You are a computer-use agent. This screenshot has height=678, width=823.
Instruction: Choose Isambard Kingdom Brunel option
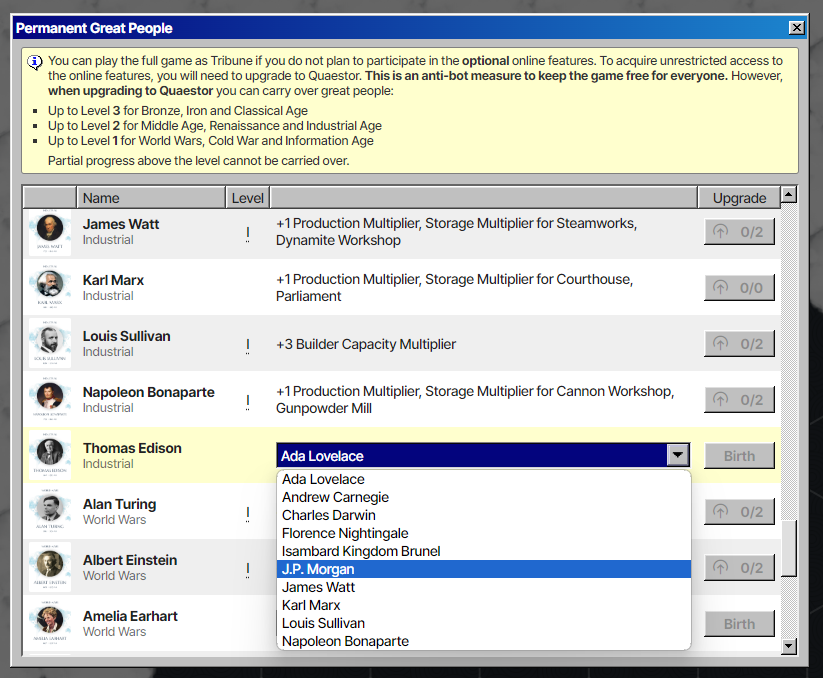(x=483, y=552)
